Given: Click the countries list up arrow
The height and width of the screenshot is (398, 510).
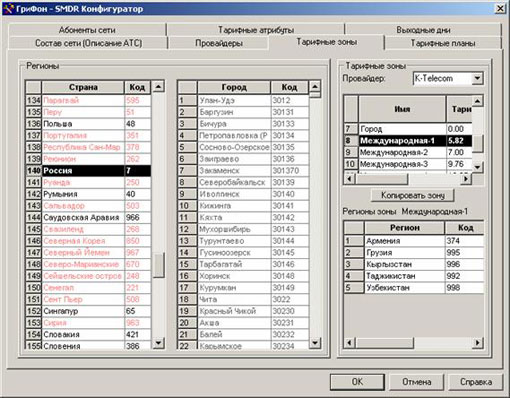Looking at the screenshot, I should point(158,87).
